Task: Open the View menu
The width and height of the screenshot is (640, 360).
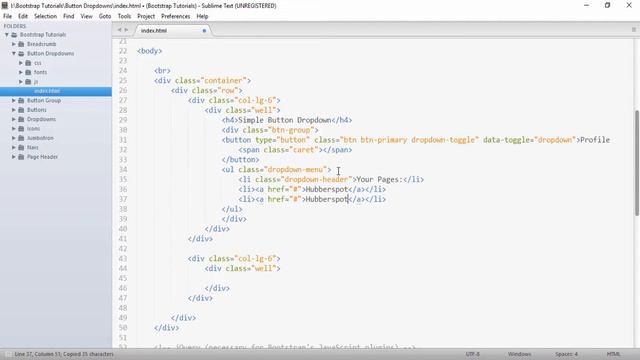Action: tap(87, 16)
